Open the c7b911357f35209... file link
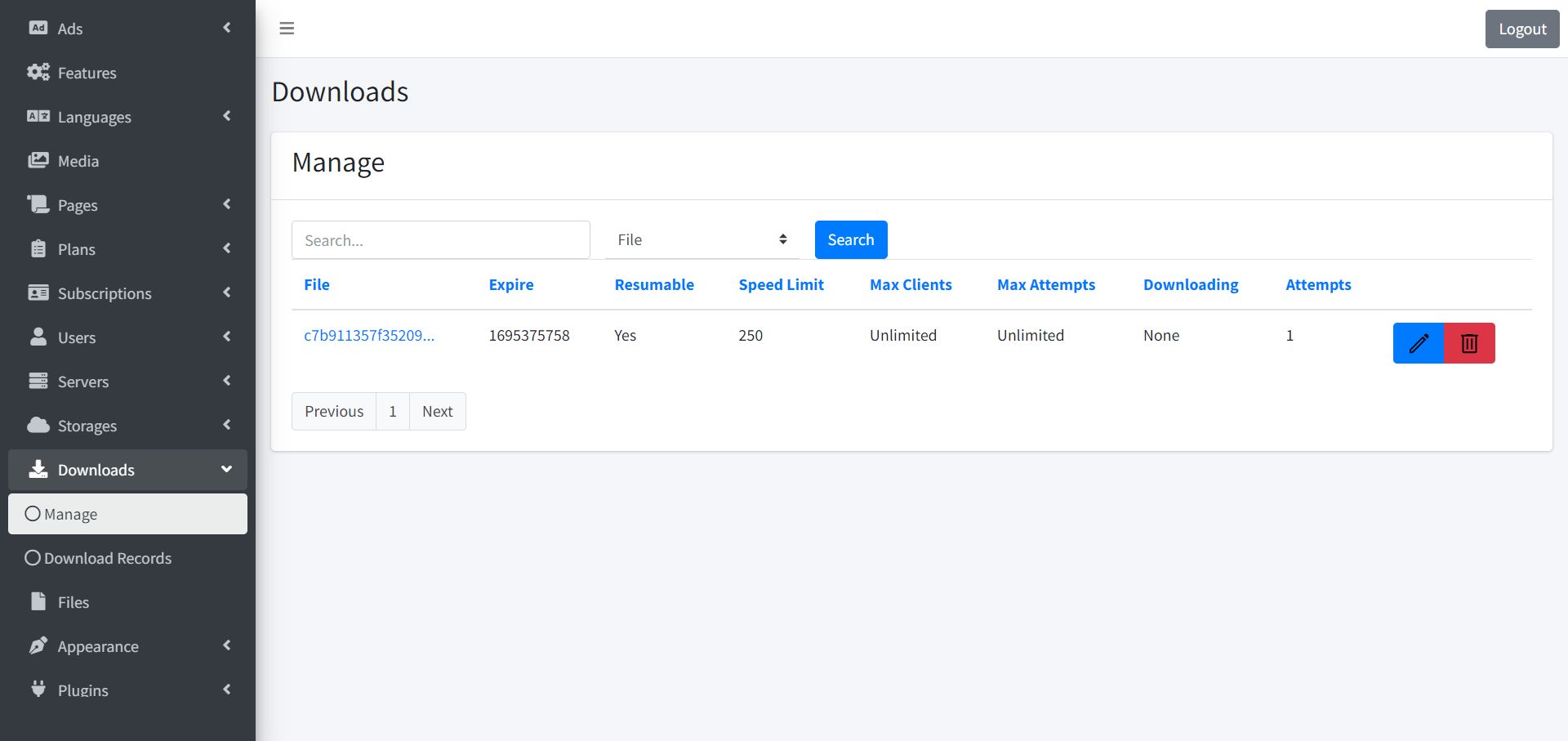This screenshot has width=1568, height=741. [369, 336]
